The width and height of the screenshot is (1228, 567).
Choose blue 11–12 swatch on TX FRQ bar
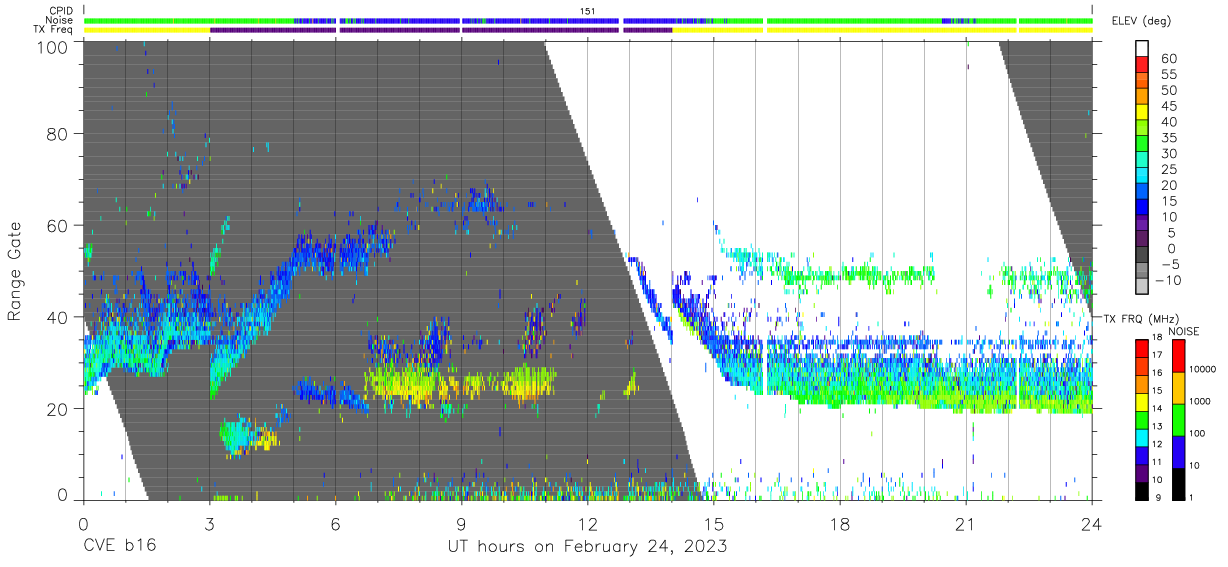pos(1141,455)
